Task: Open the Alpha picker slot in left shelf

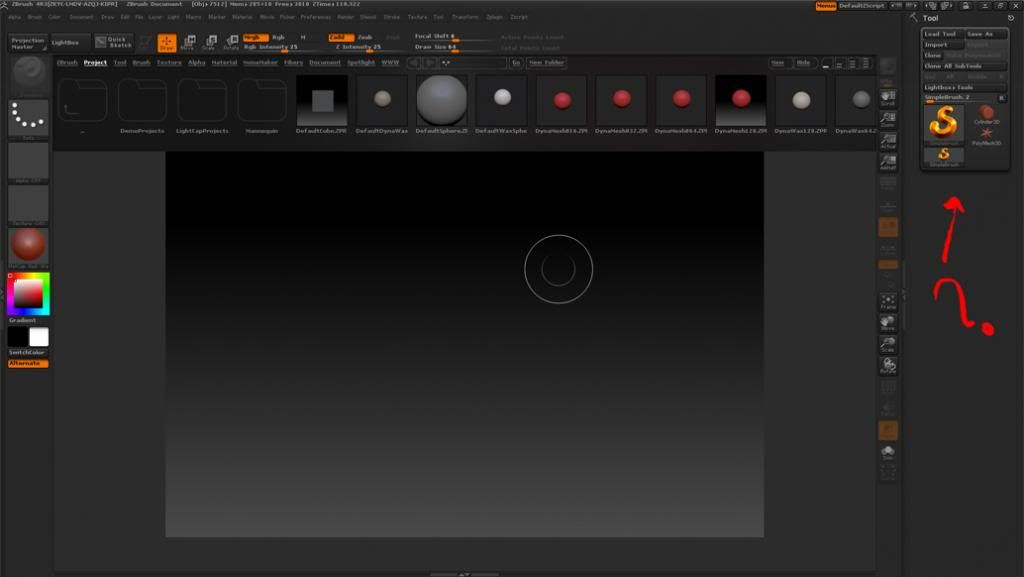Action: (x=29, y=162)
